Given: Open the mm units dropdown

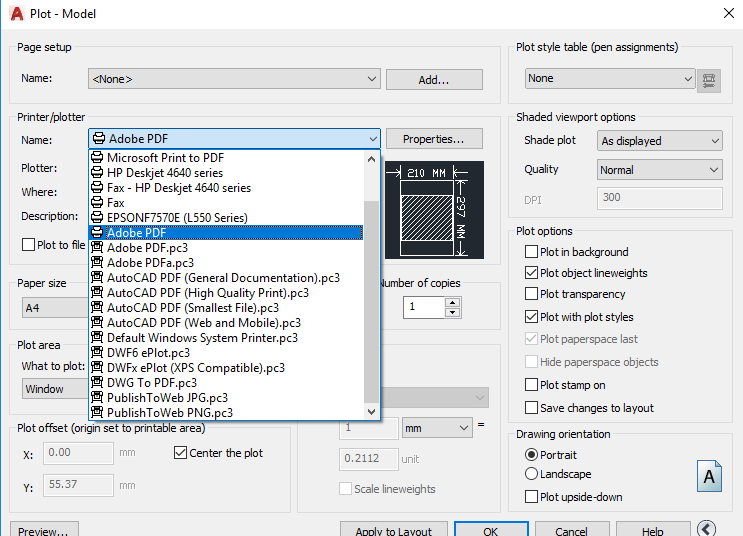Looking at the screenshot, I should tap(437, 428).
